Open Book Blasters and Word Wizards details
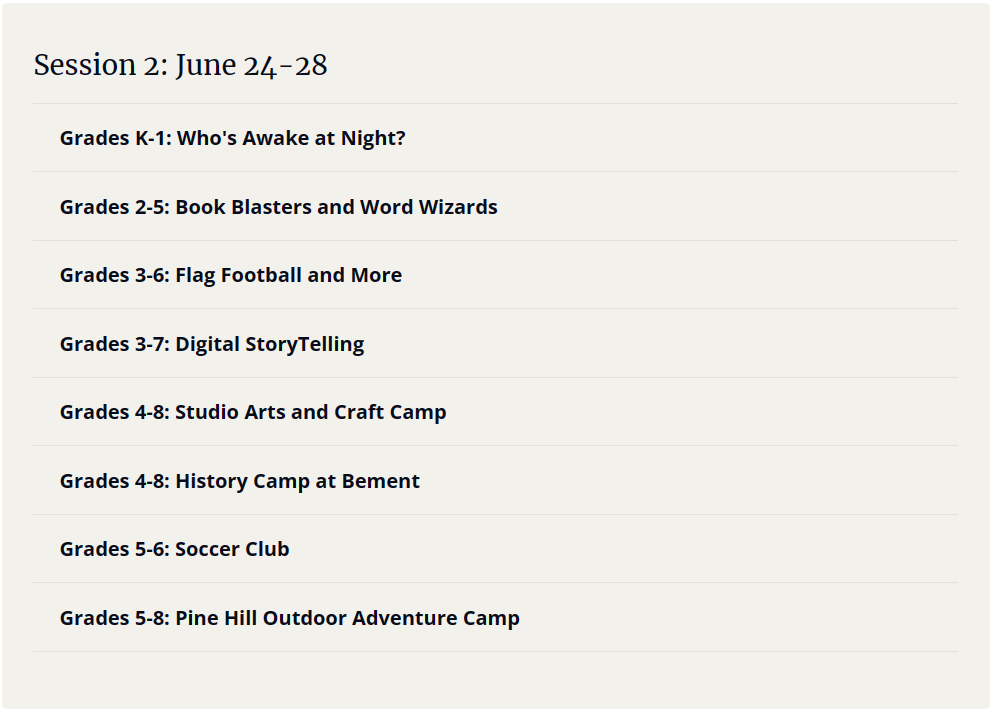The width and height of the screenshot is (993, 712). pos(495,207)
